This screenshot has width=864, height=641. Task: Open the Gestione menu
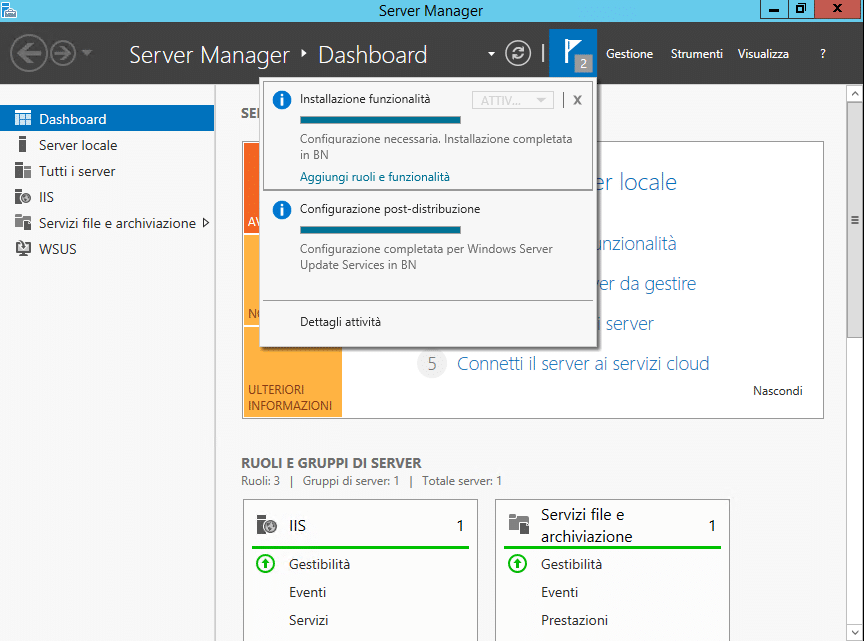629,54
